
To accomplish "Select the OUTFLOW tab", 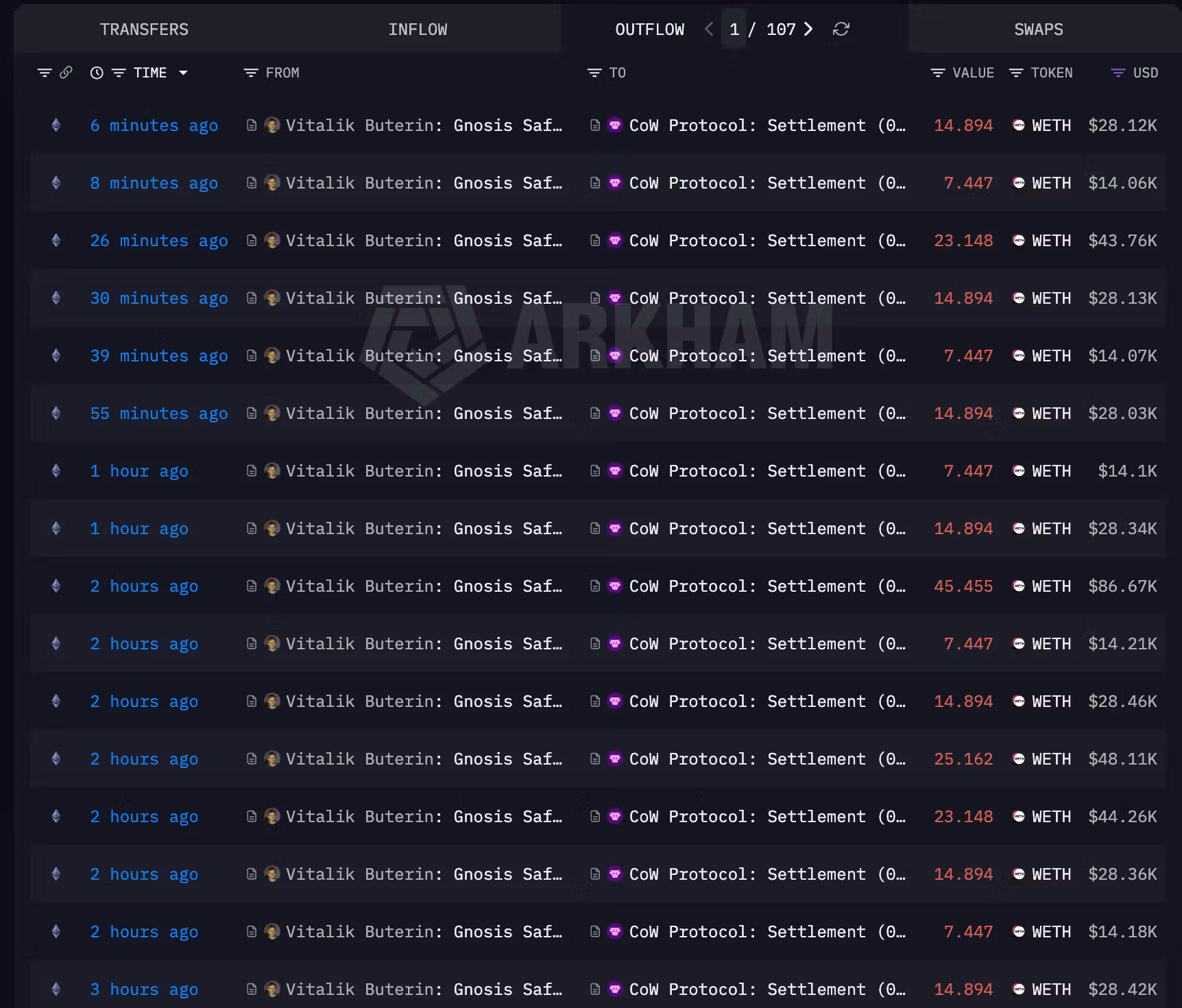I will click(x=649, y=29).
